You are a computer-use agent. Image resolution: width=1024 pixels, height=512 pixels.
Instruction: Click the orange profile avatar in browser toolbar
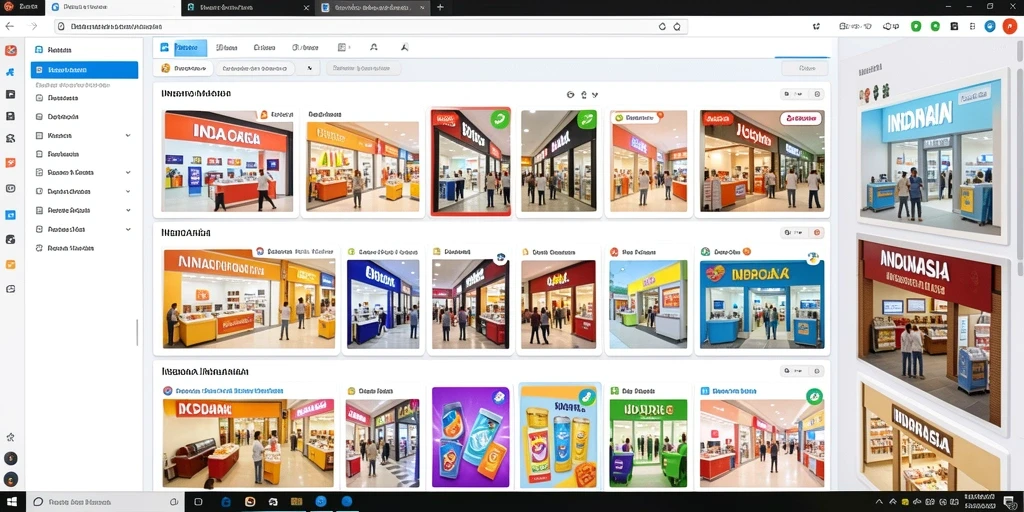tap(1009, 26)
